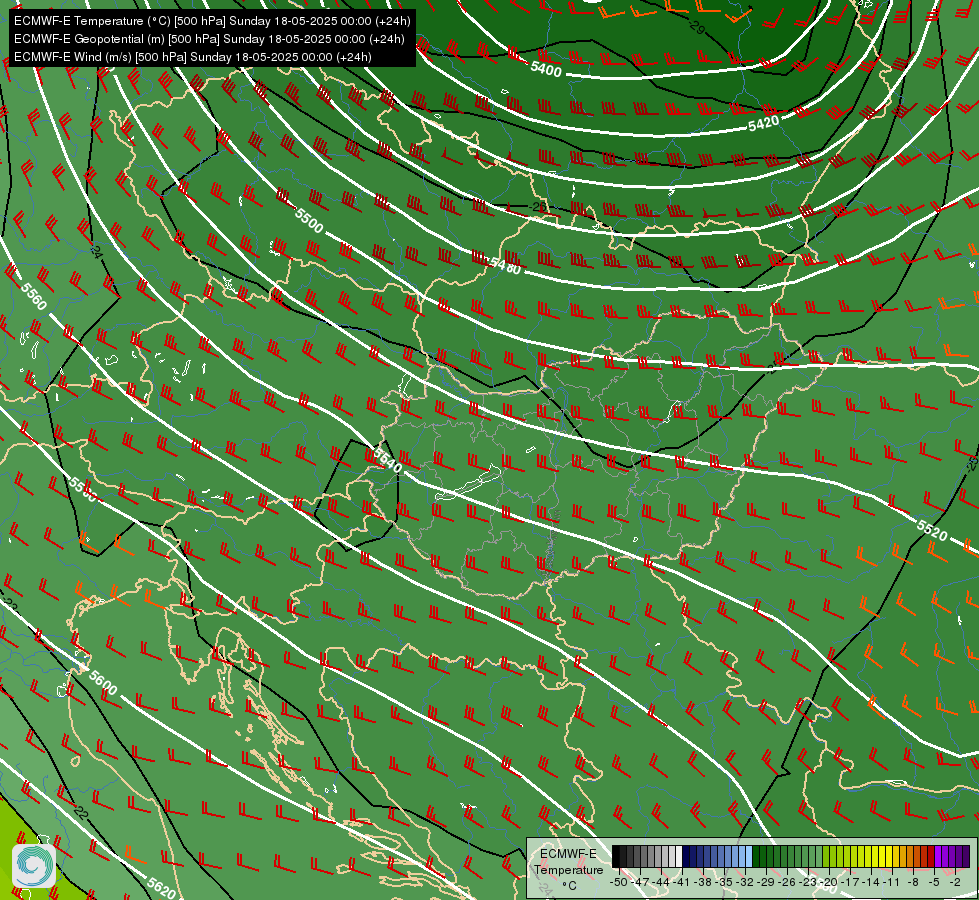Click the -2 tick label in the legend
Screen dimensions: 979x900
[955, 882]
